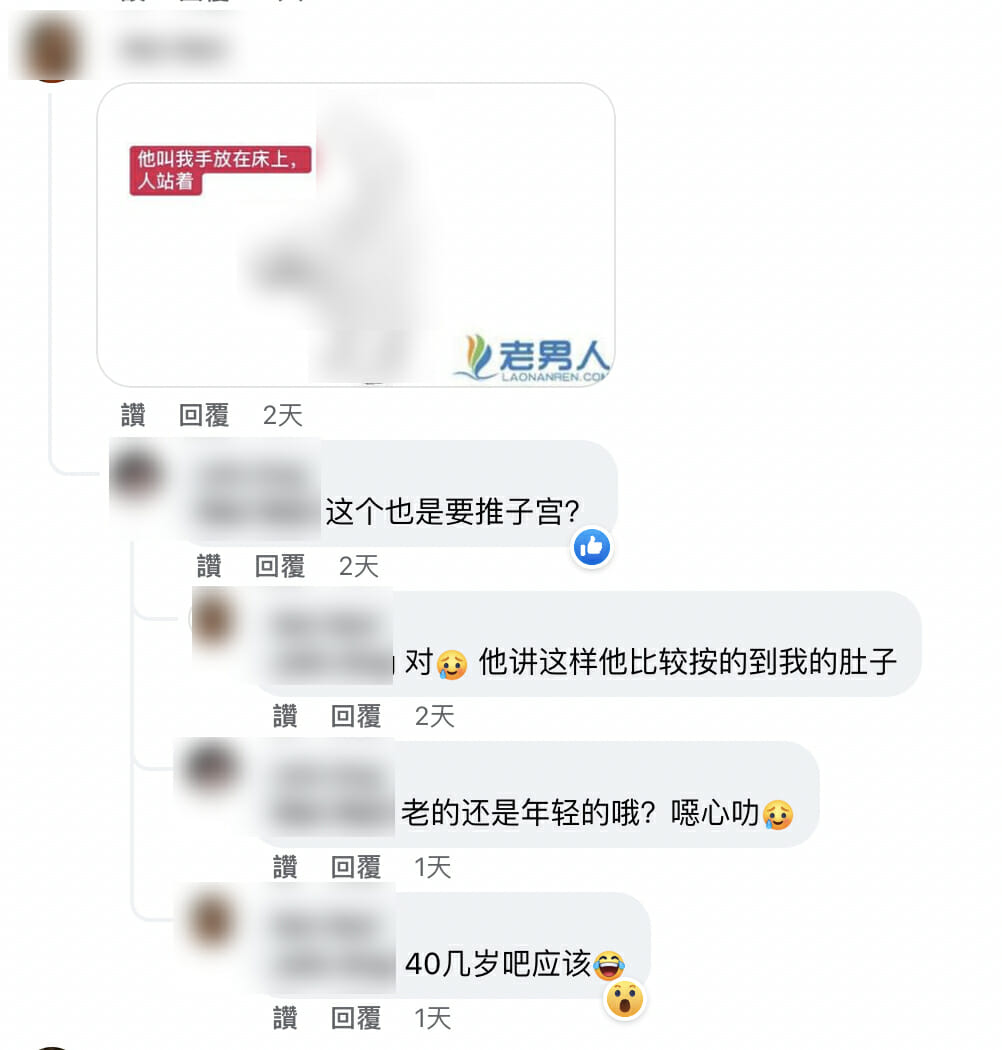
Task: Click 讚 under the image comment
Action: point(133,415)
